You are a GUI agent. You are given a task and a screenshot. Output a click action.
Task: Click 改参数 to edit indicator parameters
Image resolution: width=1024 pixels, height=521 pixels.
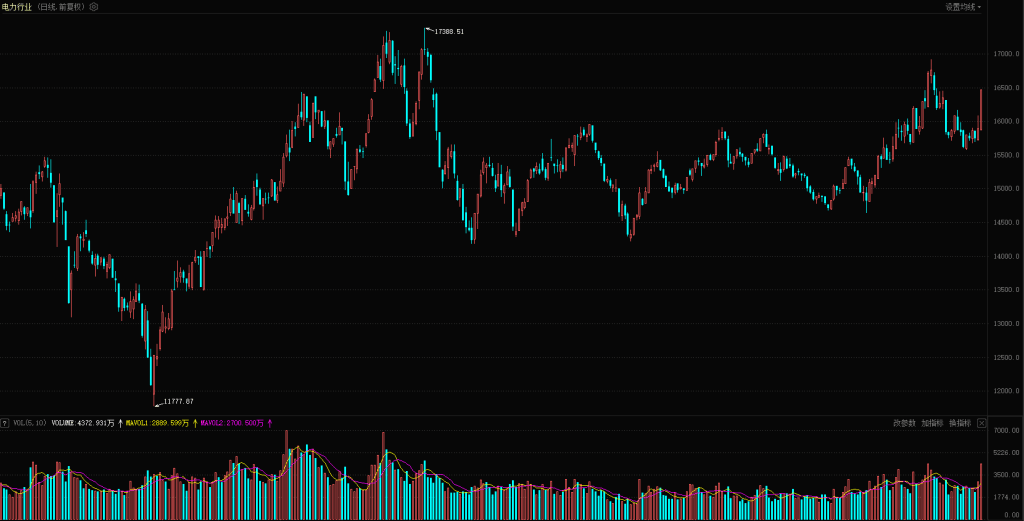click(904, 423)
